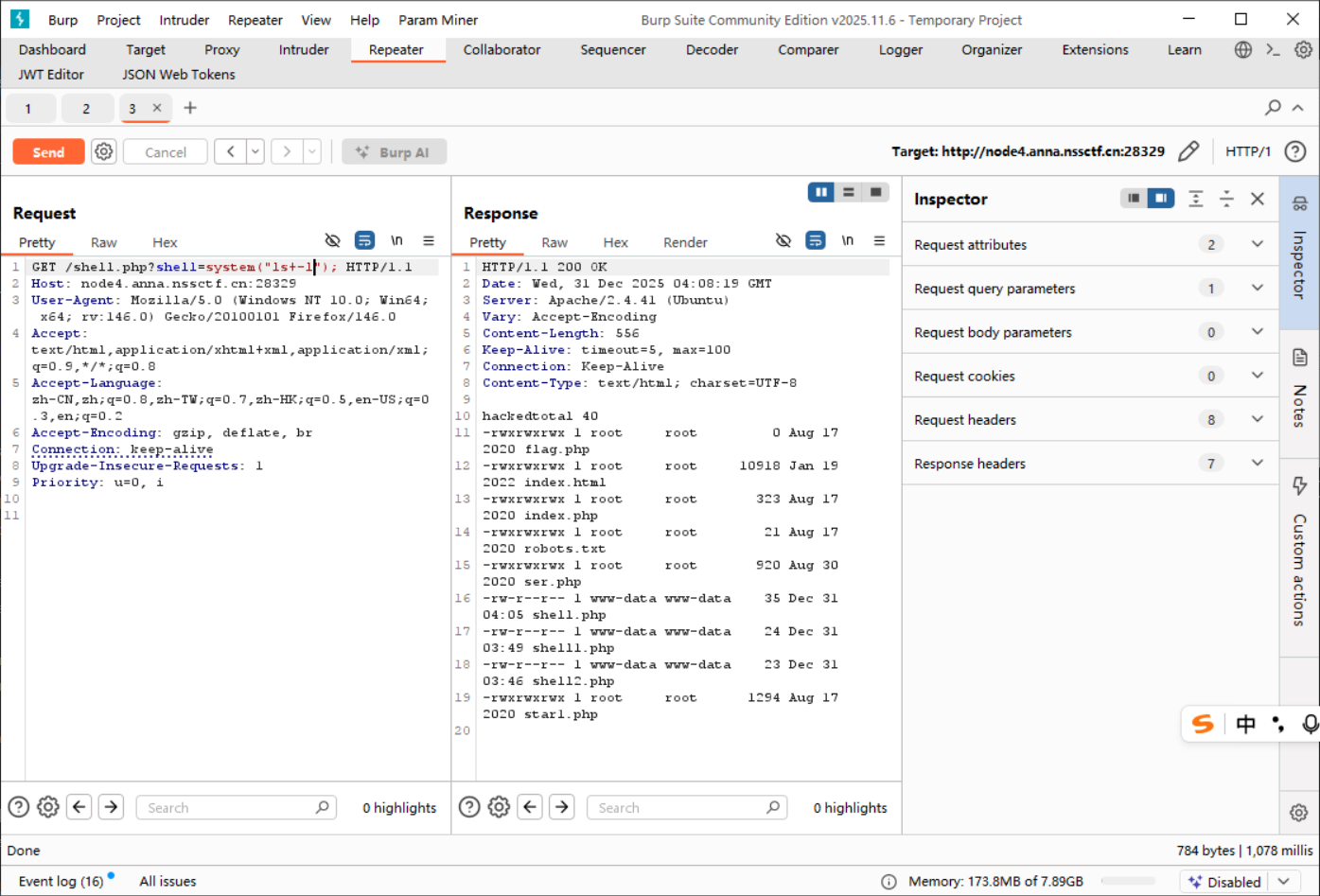This screenshot has height=896, width=1320.
Task: Focus the Response pane Search field
Action: click(687, 808)
